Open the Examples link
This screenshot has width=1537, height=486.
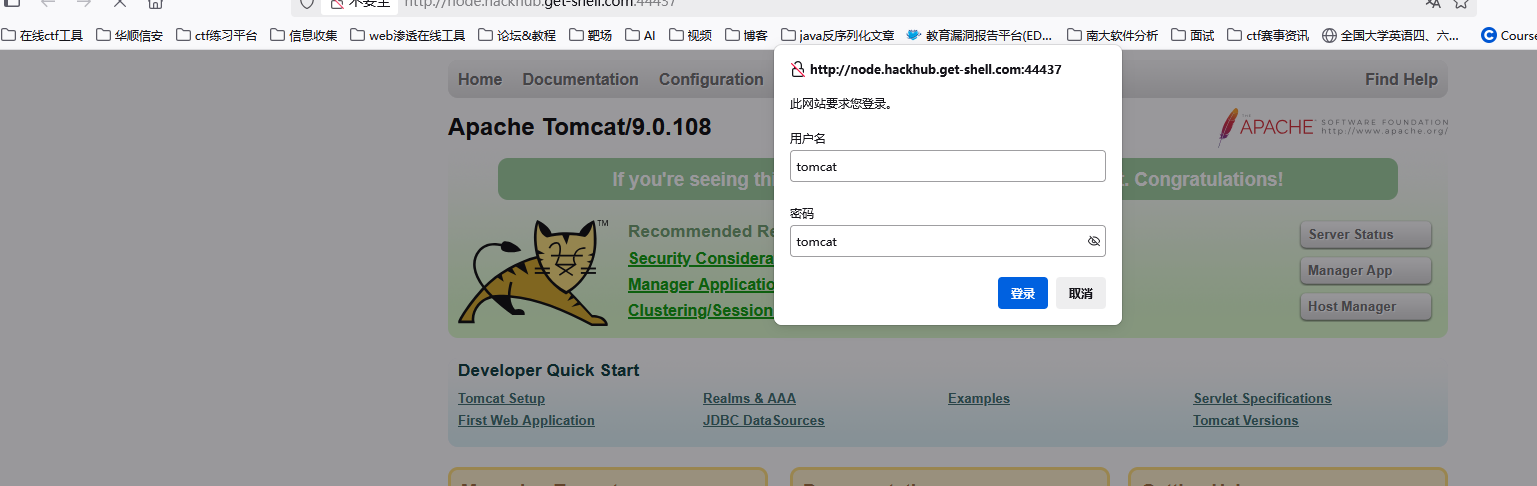pos(979,398)
